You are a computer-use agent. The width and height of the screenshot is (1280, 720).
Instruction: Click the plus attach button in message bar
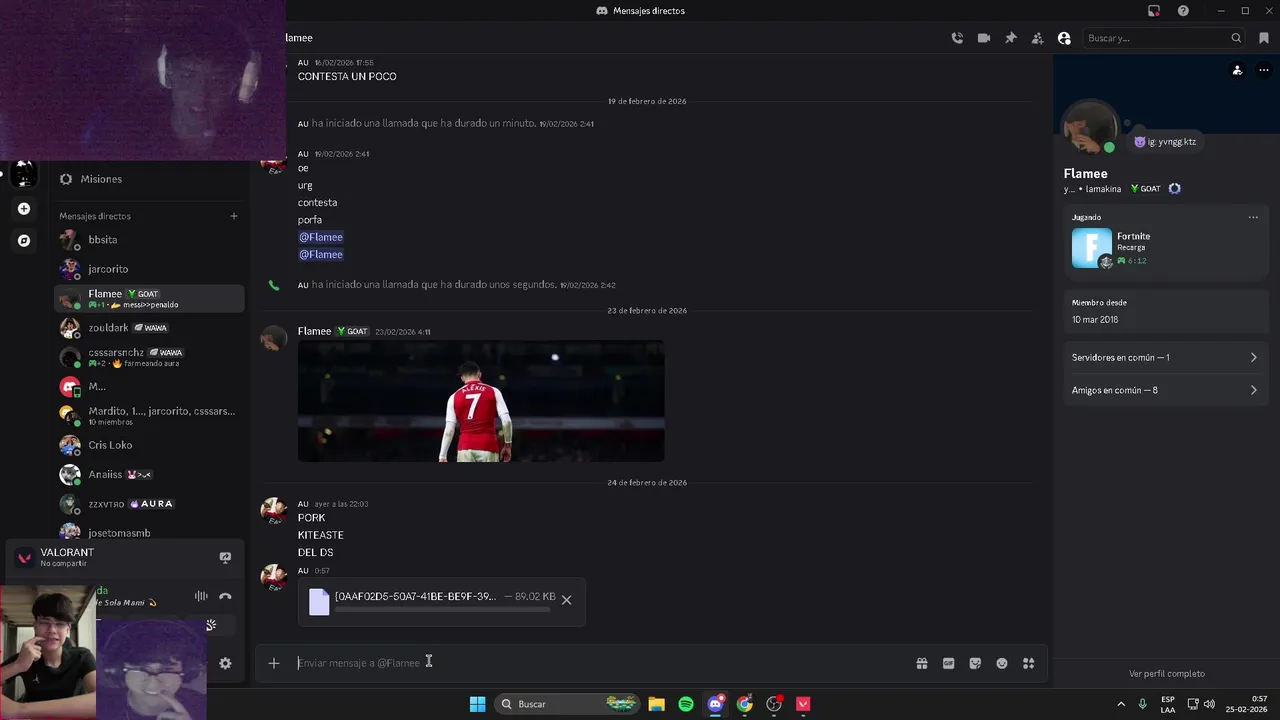pos(273,663)
